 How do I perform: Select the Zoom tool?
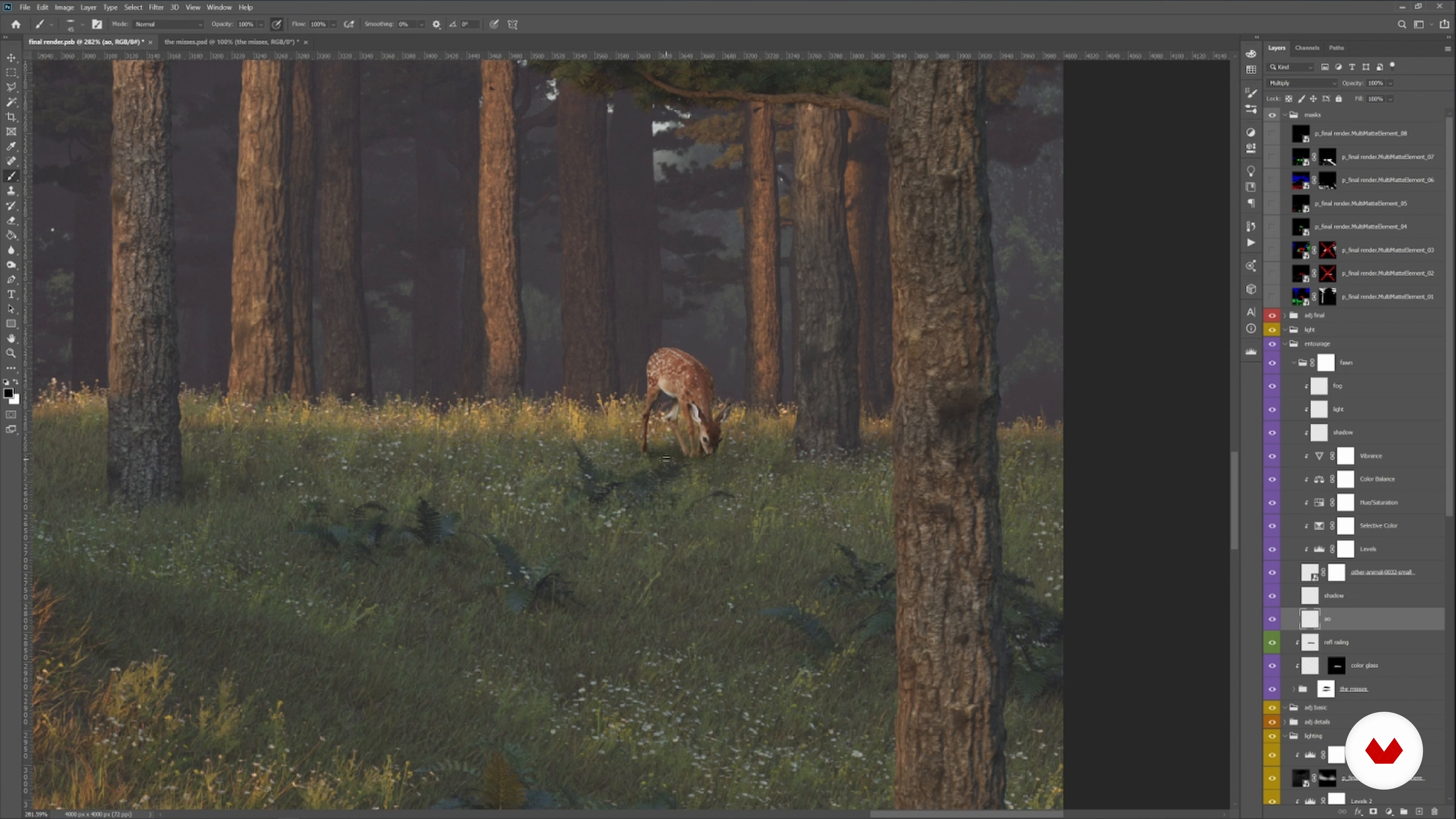[x=11, y=353]
